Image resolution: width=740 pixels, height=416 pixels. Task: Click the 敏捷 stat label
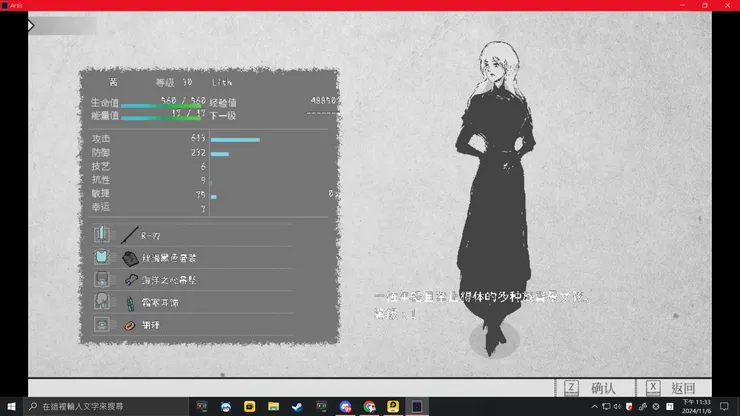pyautogui.click(x=101, y=194)
